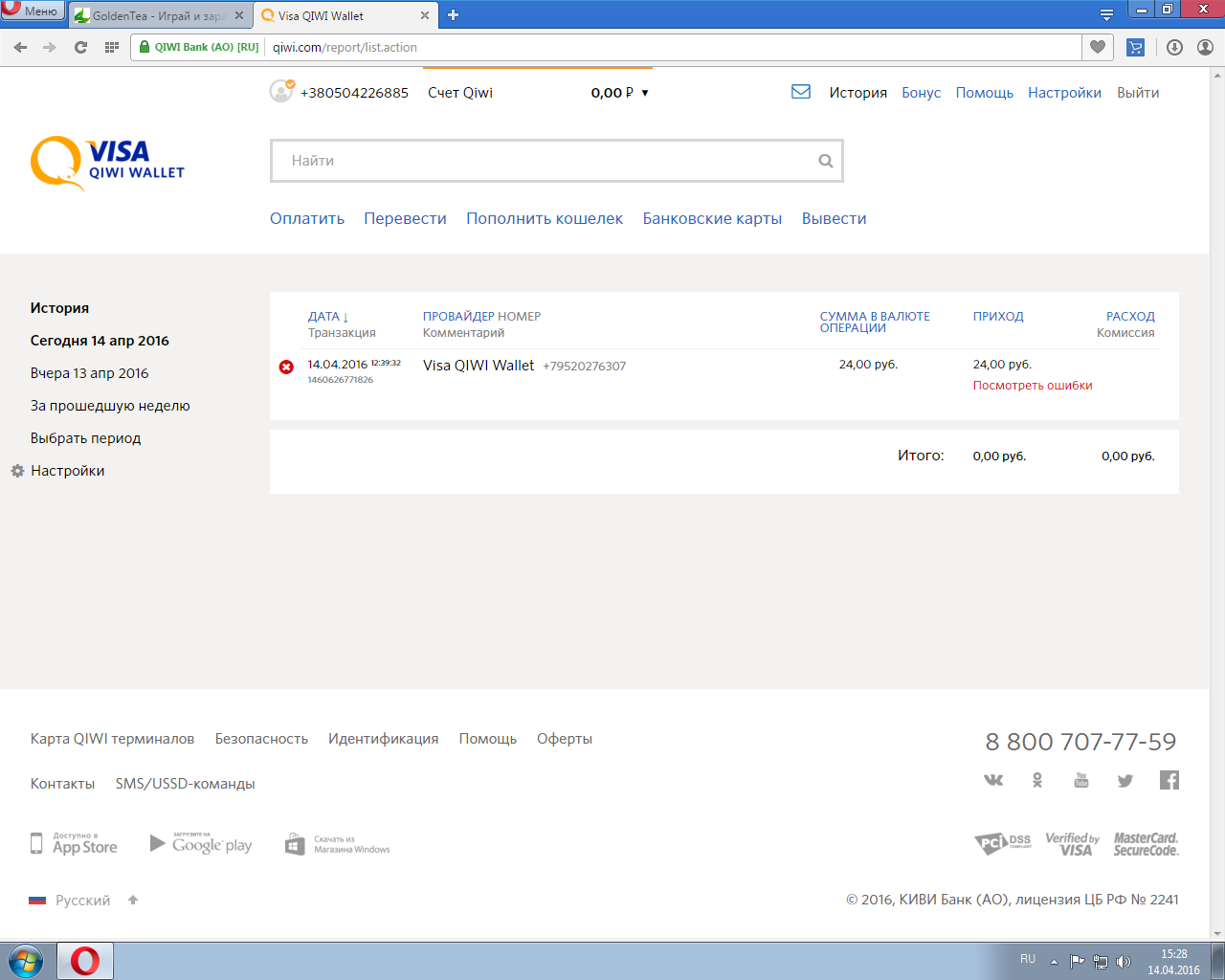Click Посмотреть ошибки link
The height and width of the screenshot is (980, 1225).
coord(1033,386)
